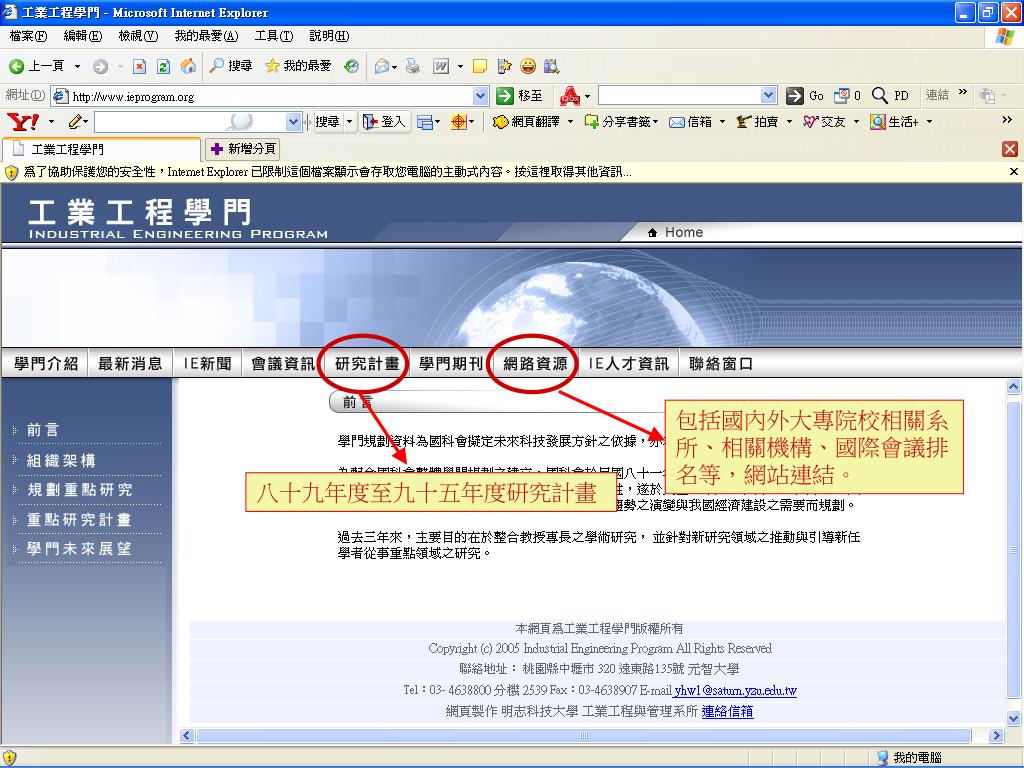Open the 生活+ toolbar button
1024x768 pixels.
pos(895,121)
